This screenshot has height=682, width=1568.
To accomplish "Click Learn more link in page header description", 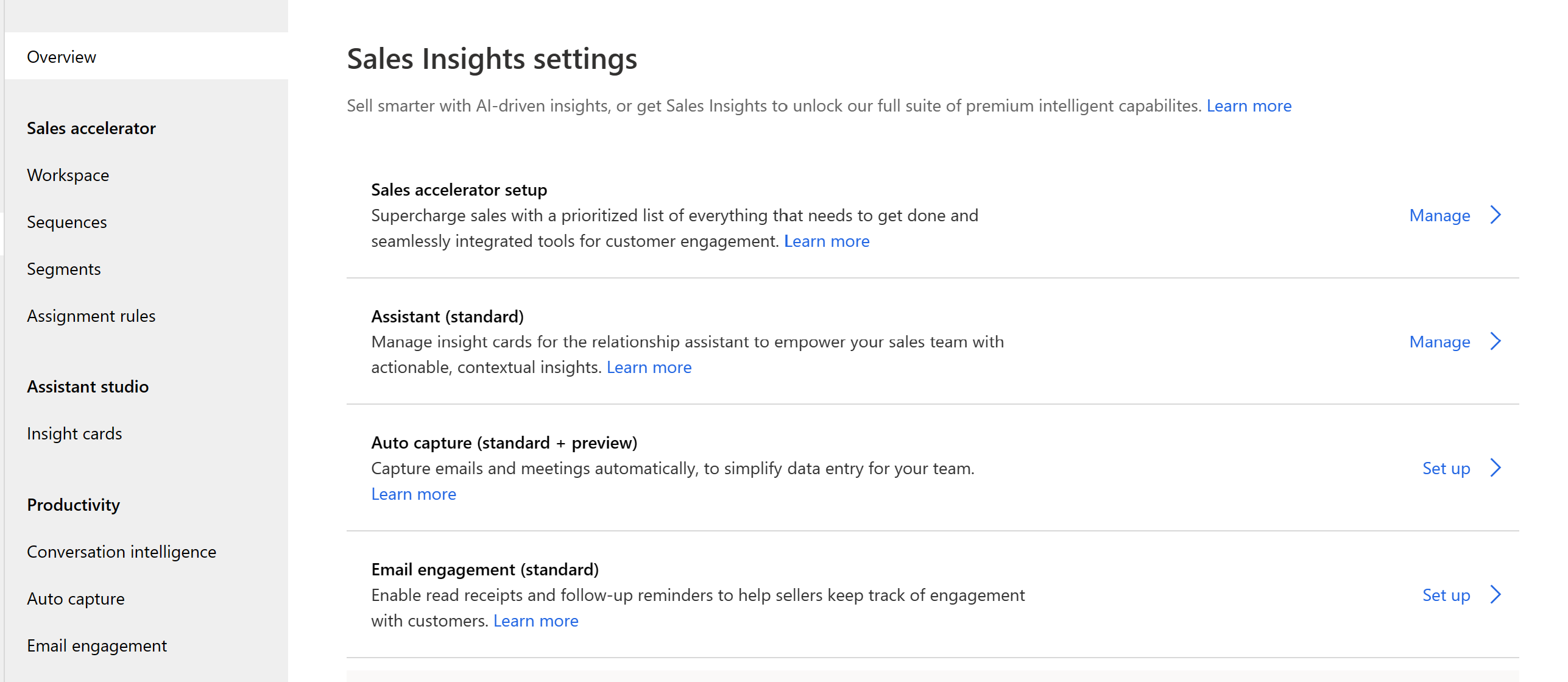I will click(1249, 106).
